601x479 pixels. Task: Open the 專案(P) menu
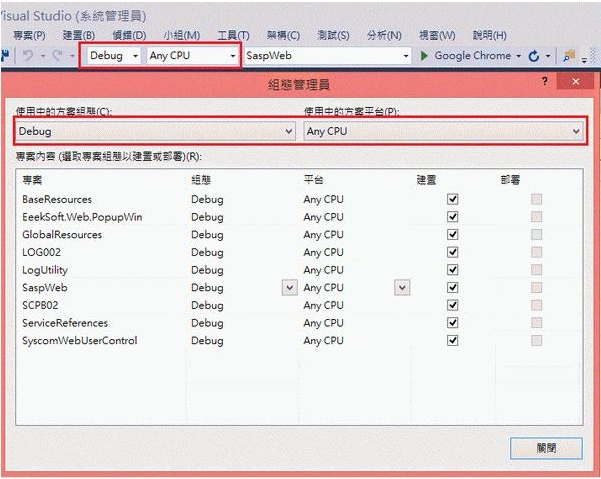30,36
